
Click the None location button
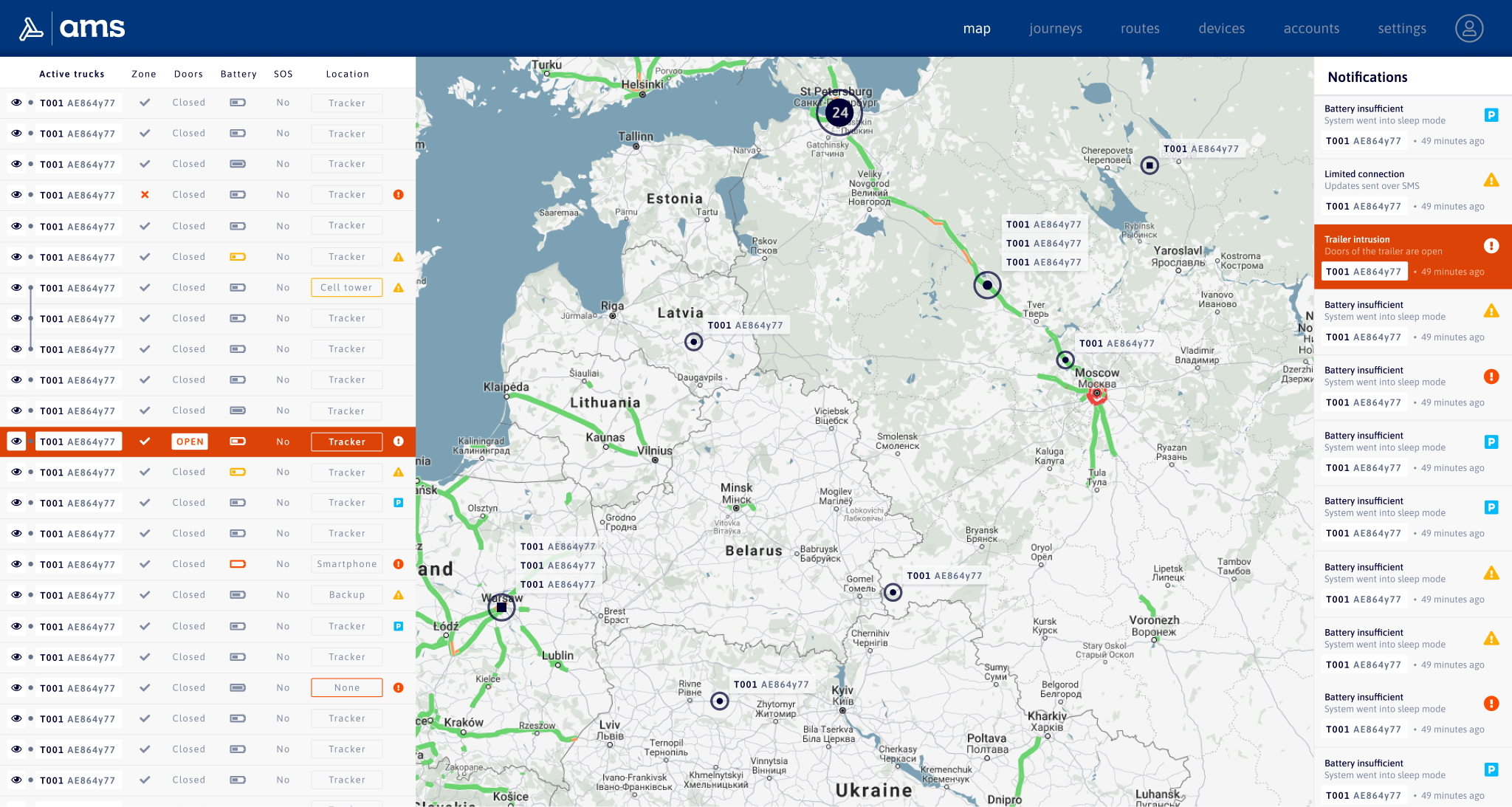(347, 687)
